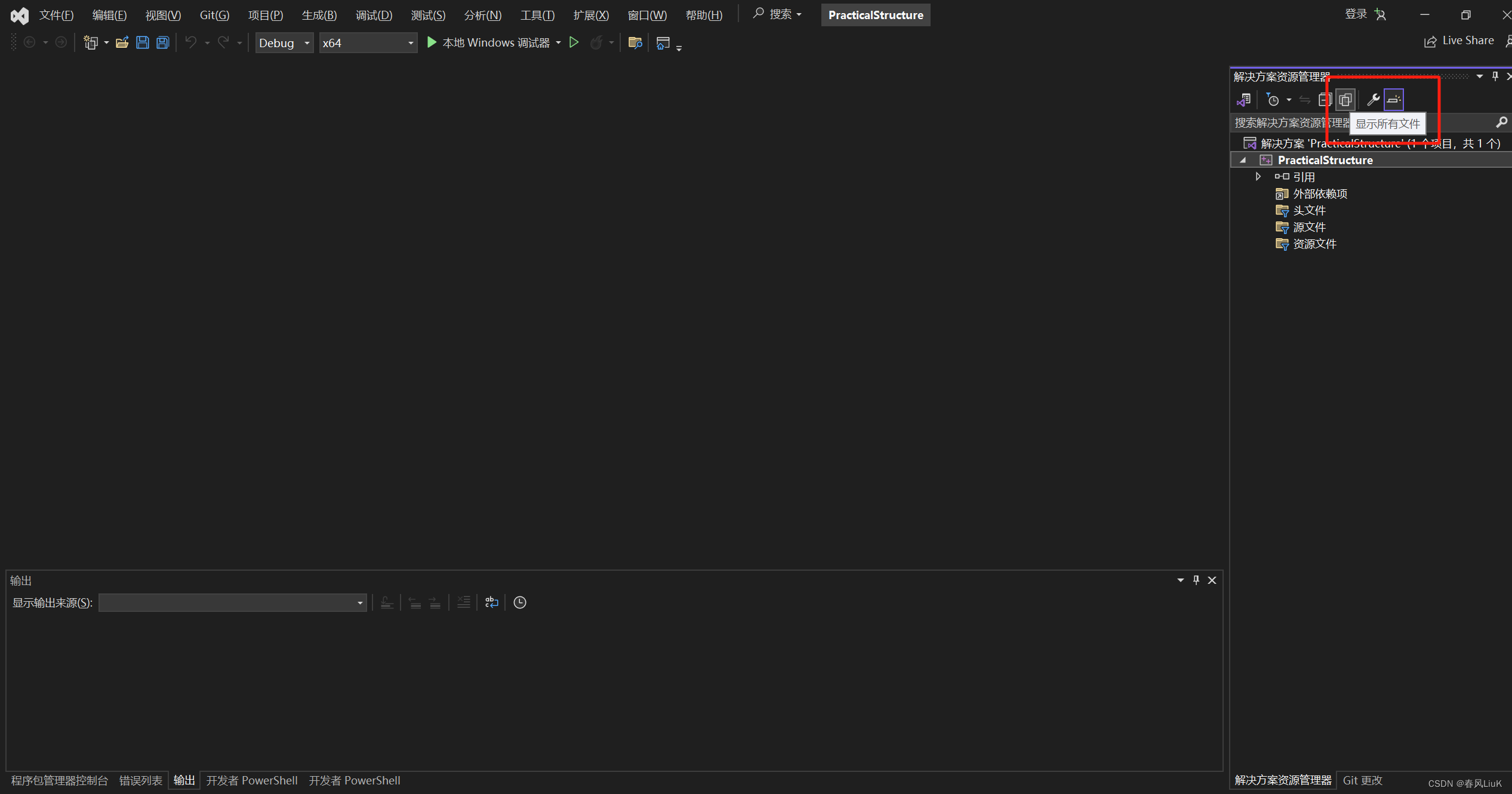
Task: Click Collapse All icon in Solution Explorer
Action: tap(1325, 100)
